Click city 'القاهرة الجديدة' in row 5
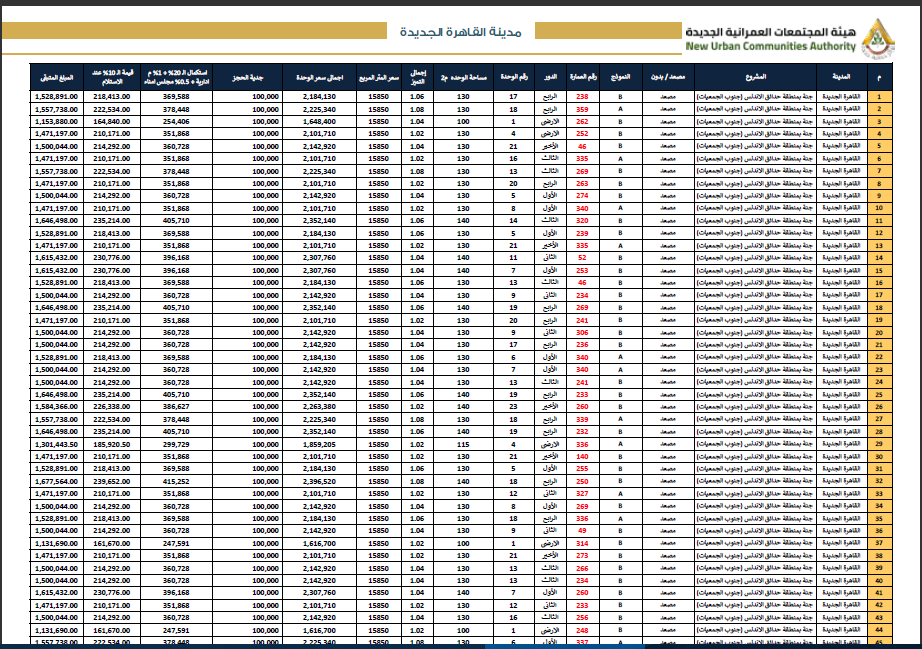The height and width of the screenshot is (649, 922). [x=841, y=146]
